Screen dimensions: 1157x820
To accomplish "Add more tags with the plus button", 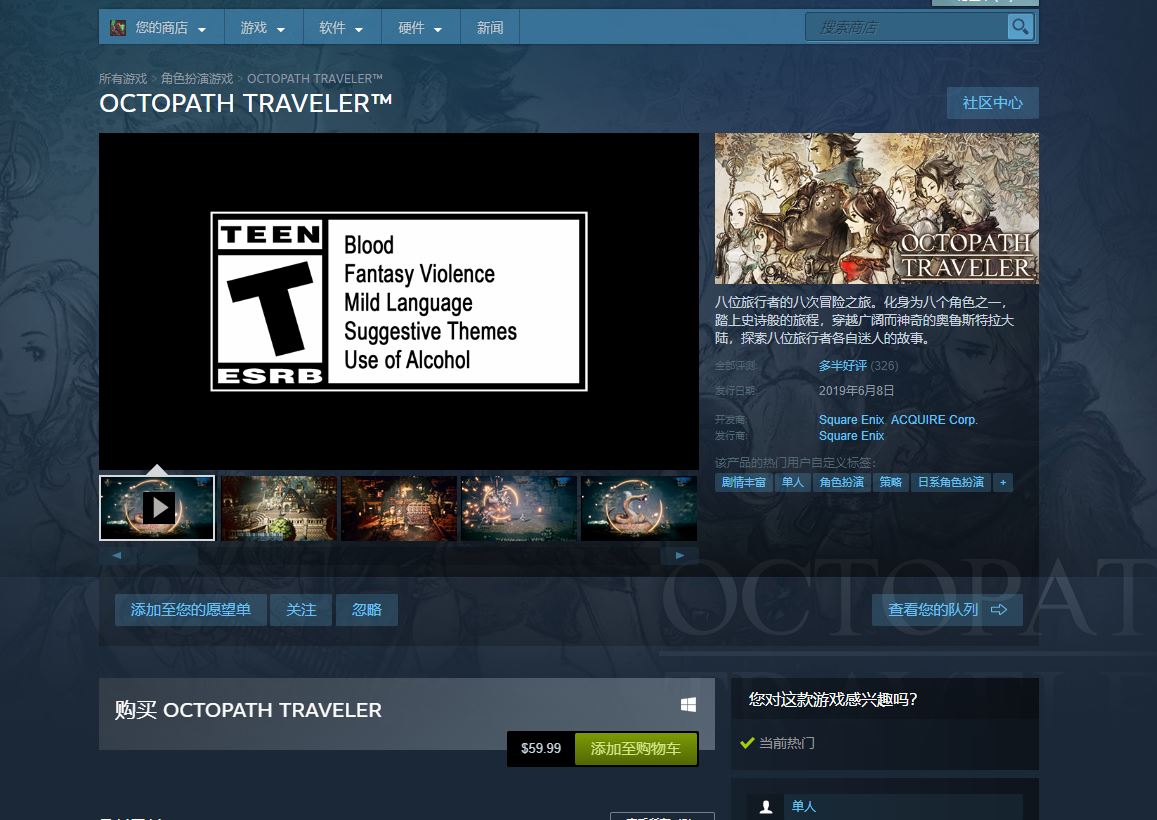I will (x=1003, y=483).
